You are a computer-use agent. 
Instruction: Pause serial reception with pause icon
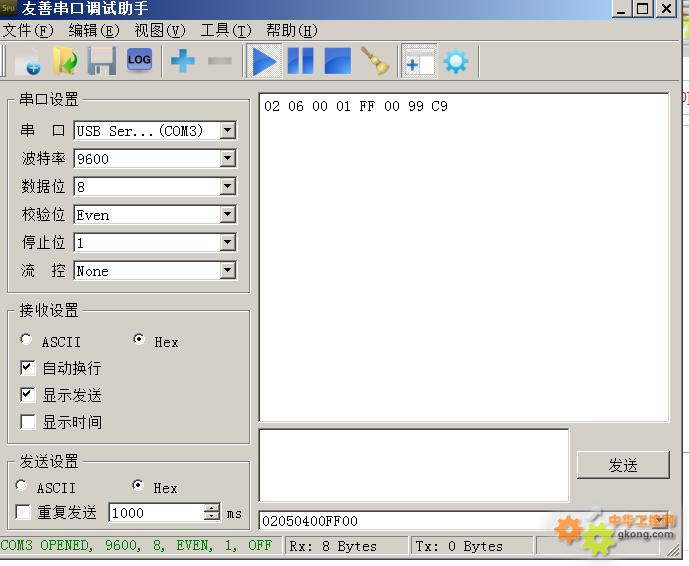(301, 61)
